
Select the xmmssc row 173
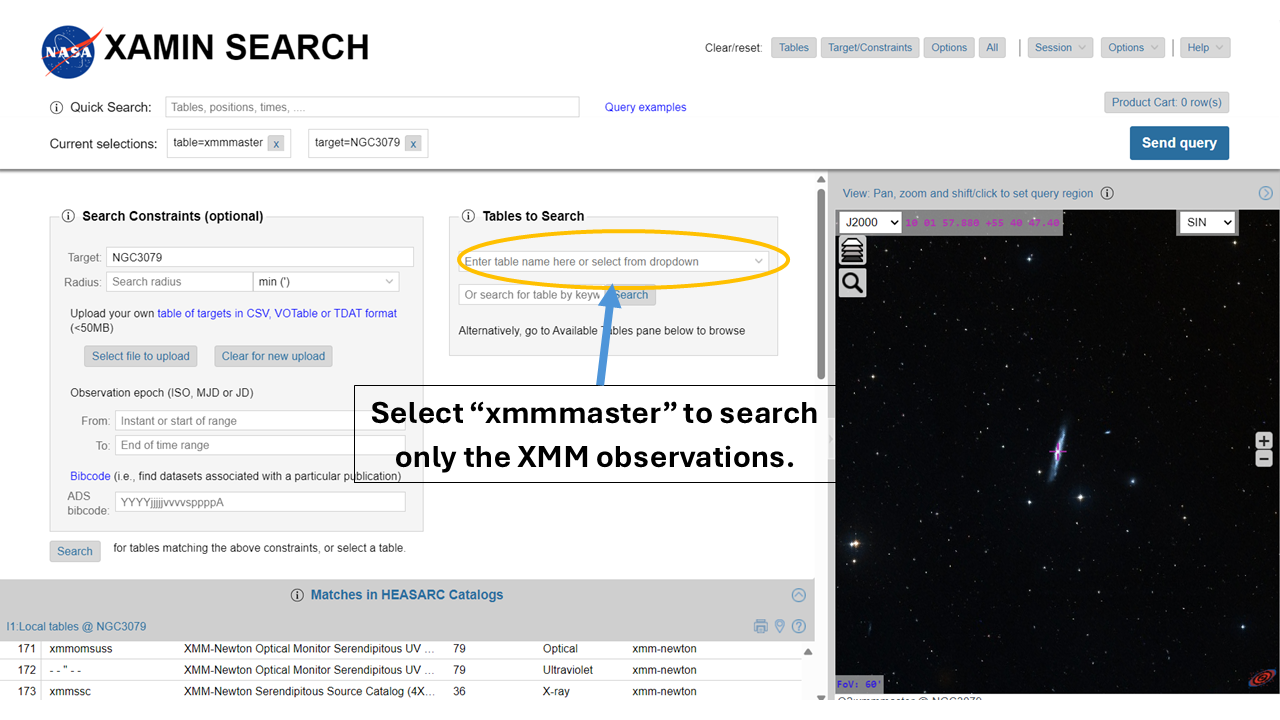tap(402, 691)
